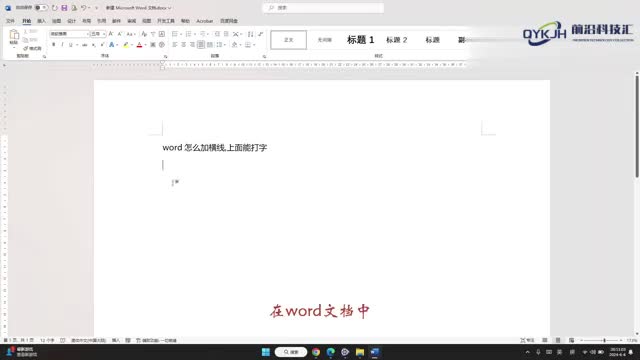
Task: Click the Distributed alignment icon
Action: 209,44
